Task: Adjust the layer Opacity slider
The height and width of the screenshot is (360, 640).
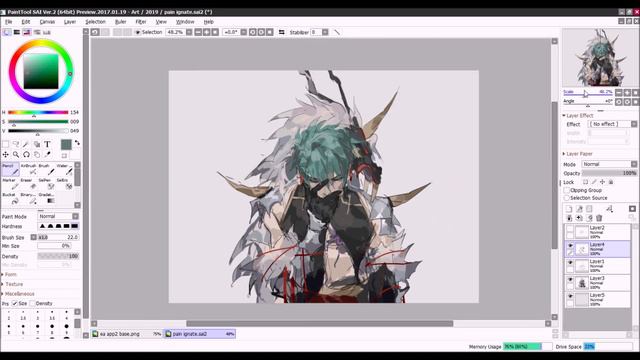Action: pos(609,173)
